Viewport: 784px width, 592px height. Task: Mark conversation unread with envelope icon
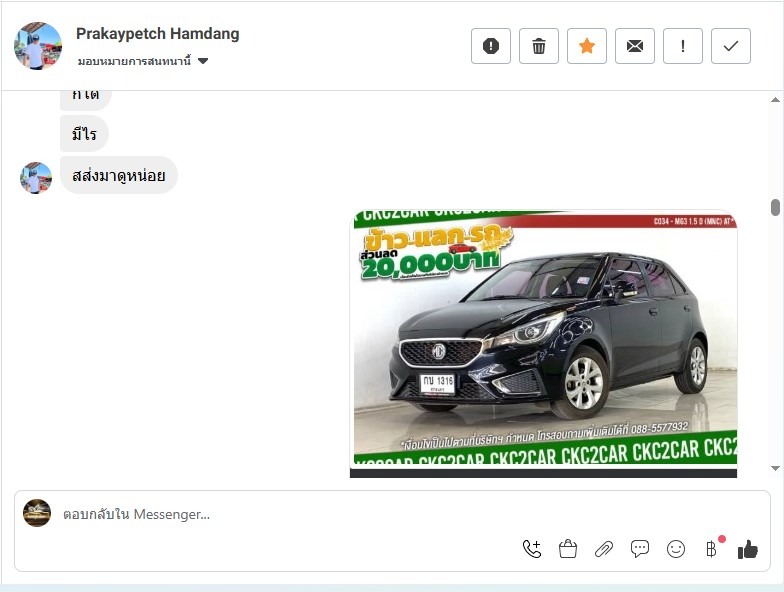click(x=634, y=46)
